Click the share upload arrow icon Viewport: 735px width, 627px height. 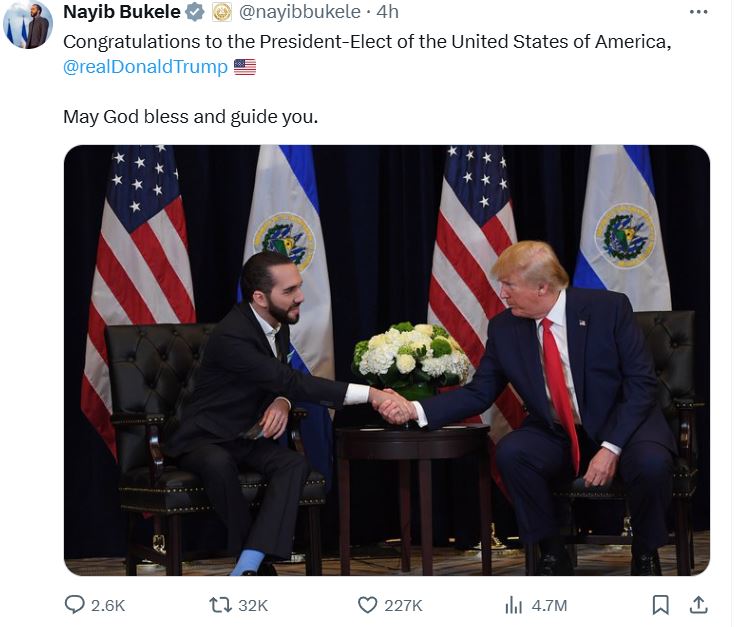[699, 605]
